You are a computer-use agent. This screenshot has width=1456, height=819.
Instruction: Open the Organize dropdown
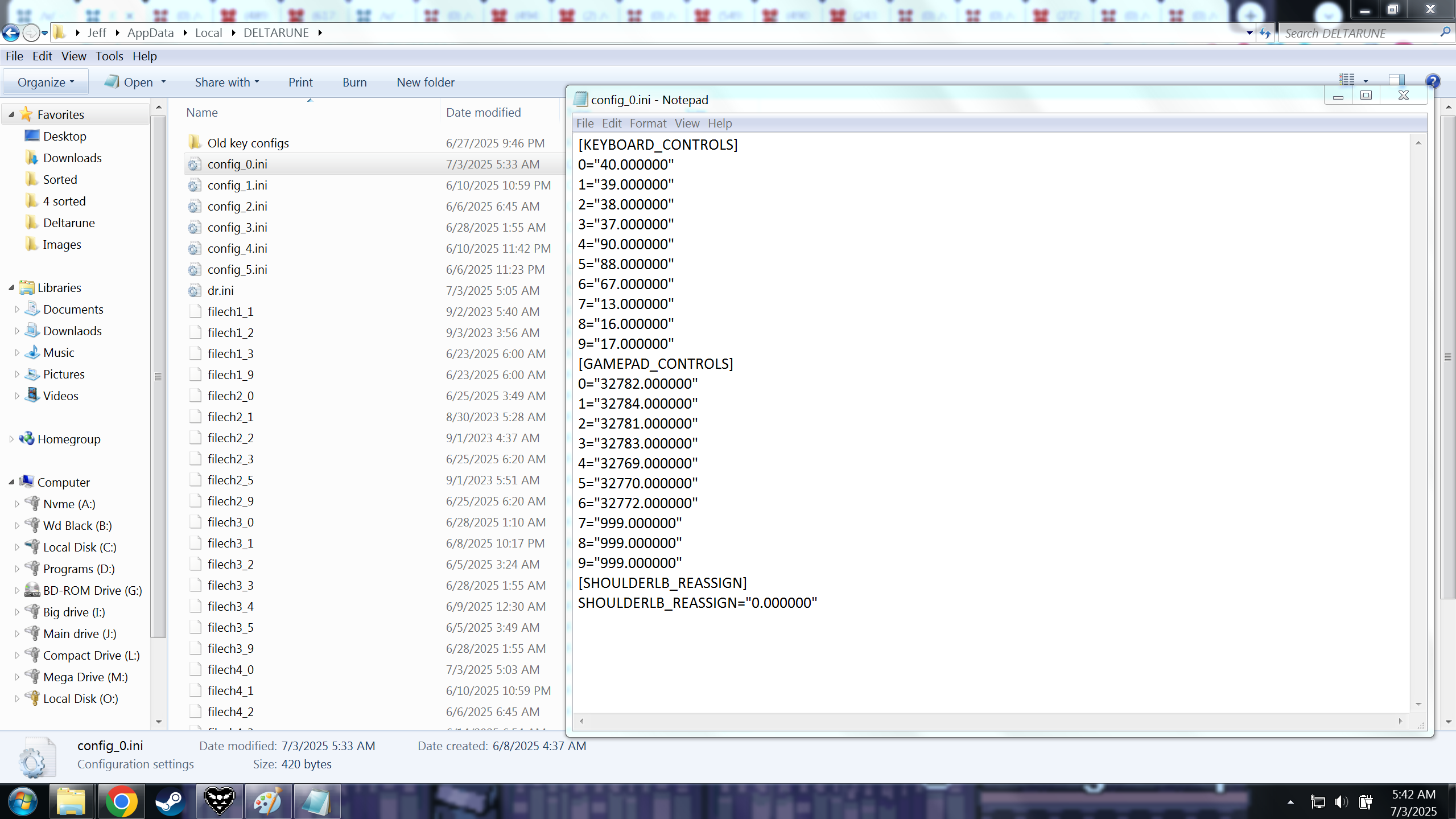(46, 82)
